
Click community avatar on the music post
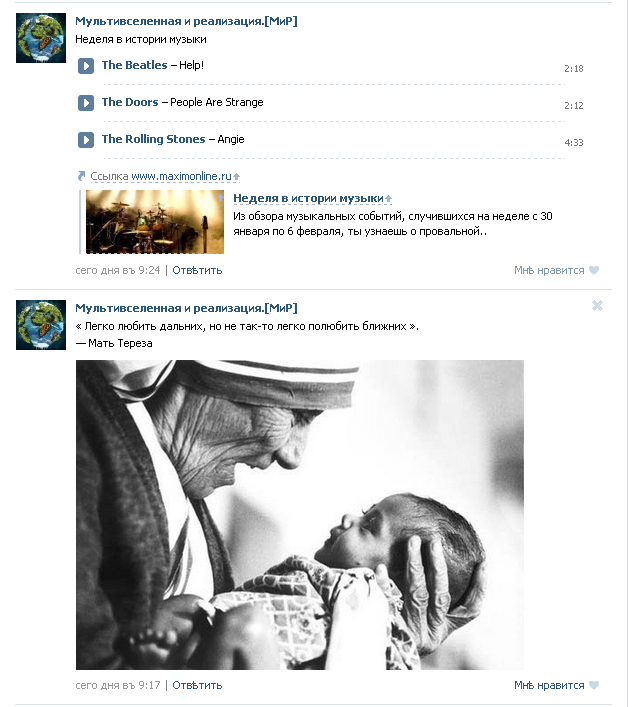click(41, 38)
